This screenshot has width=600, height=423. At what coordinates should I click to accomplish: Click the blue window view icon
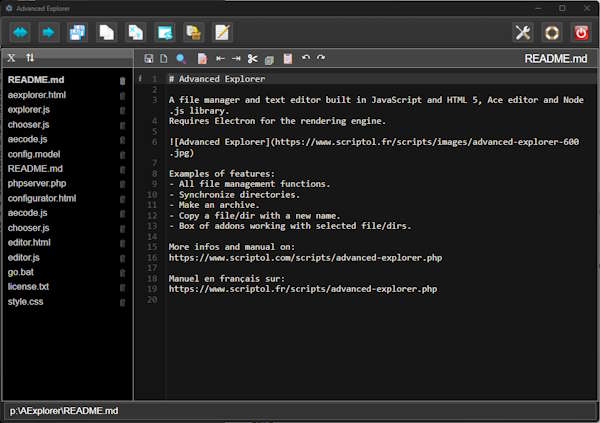tap(165, 33)
